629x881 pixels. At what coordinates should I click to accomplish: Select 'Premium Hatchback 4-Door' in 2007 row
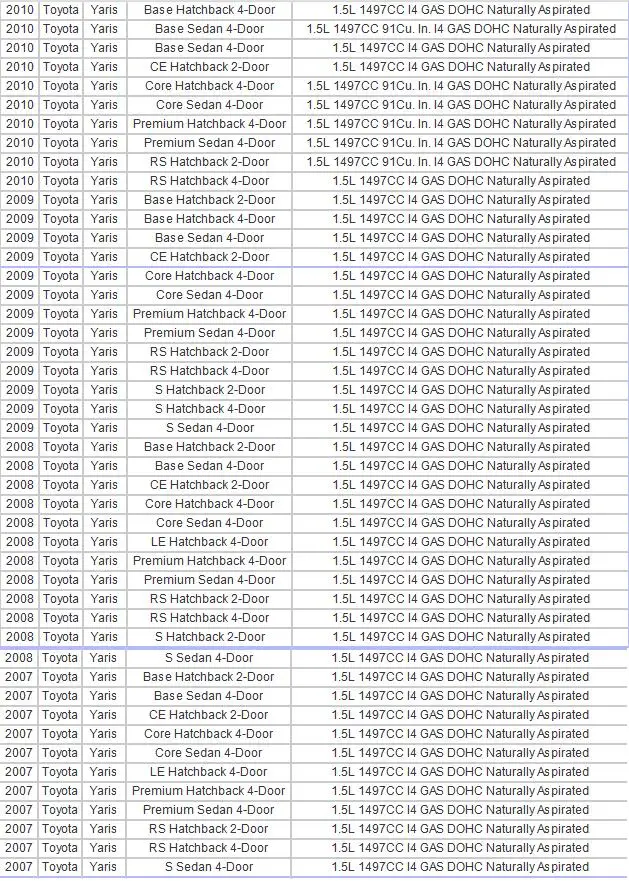209,791
